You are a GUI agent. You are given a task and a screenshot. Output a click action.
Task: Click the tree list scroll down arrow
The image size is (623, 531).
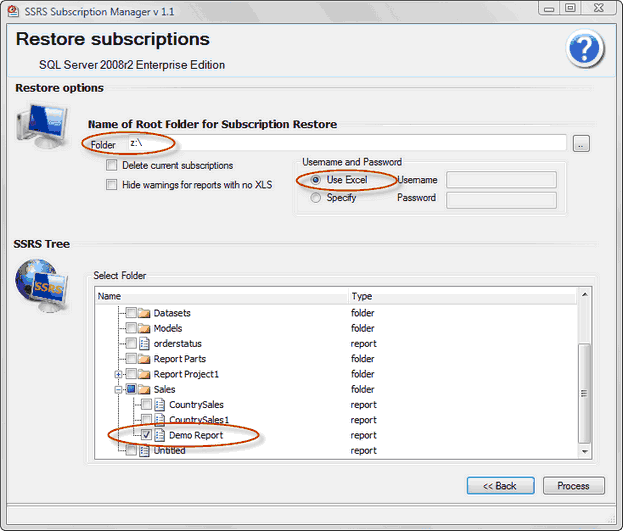(x=584, y=451)
